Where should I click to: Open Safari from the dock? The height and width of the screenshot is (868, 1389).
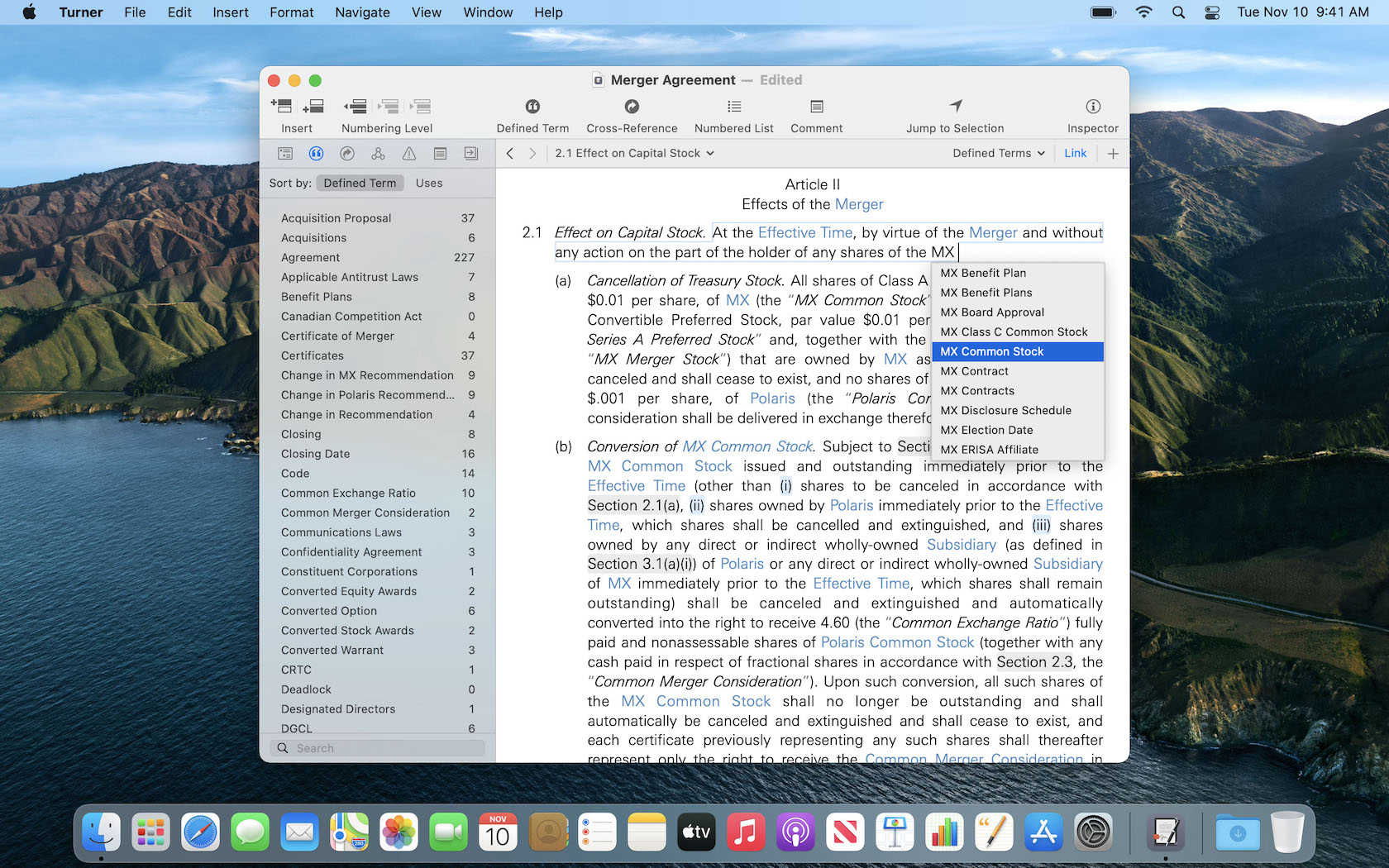click(200, 832)
